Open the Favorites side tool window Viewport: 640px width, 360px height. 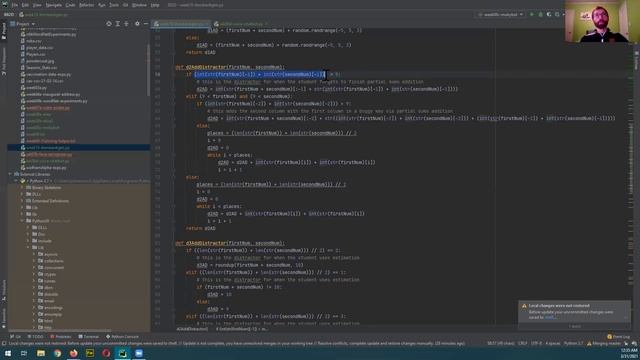point(4,318)
